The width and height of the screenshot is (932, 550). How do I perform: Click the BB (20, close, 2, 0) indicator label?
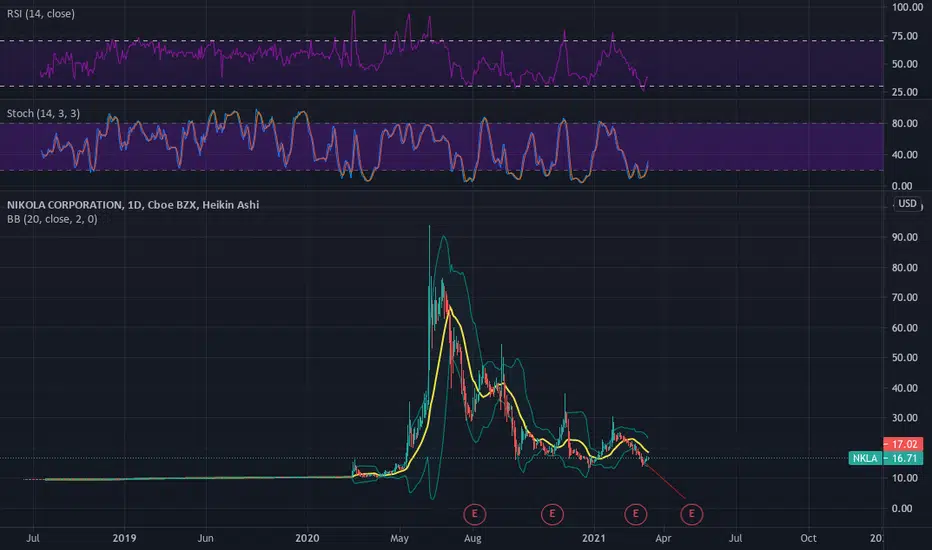tap(52, 219)
